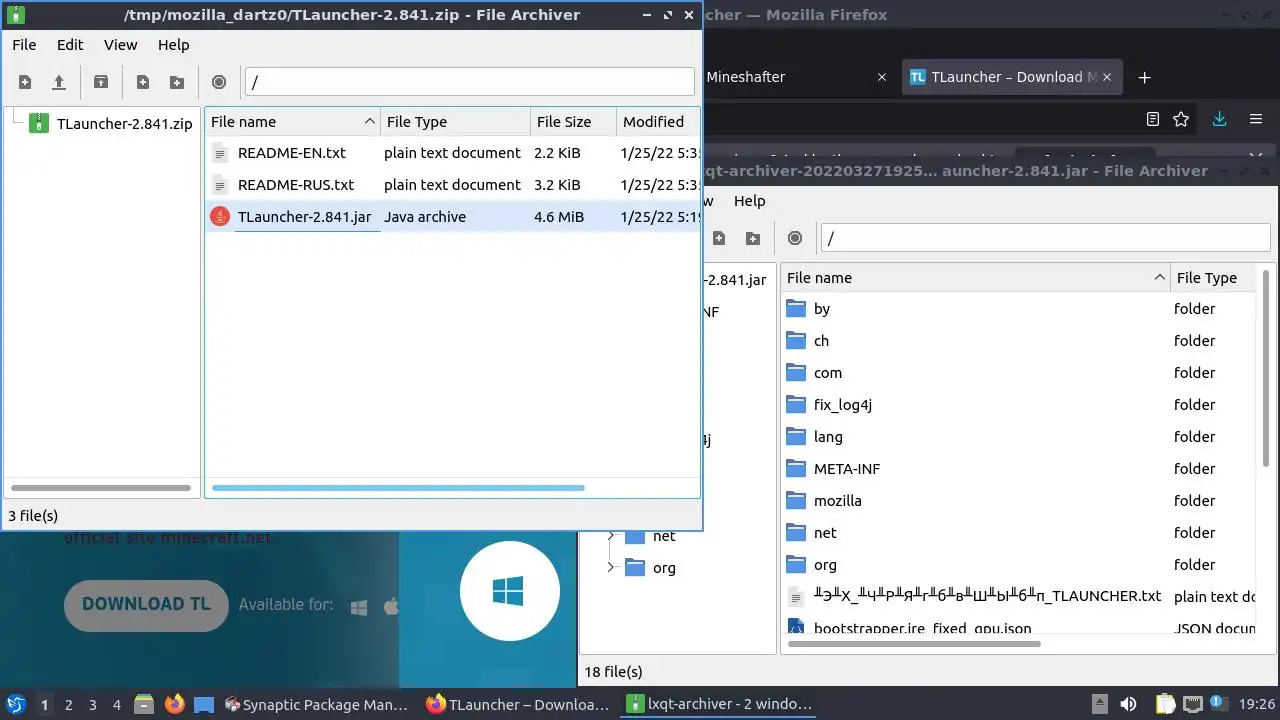1280x720 pixels.
Task: Click Firefox downloads arrow icon
Action: click(1219, 119)
